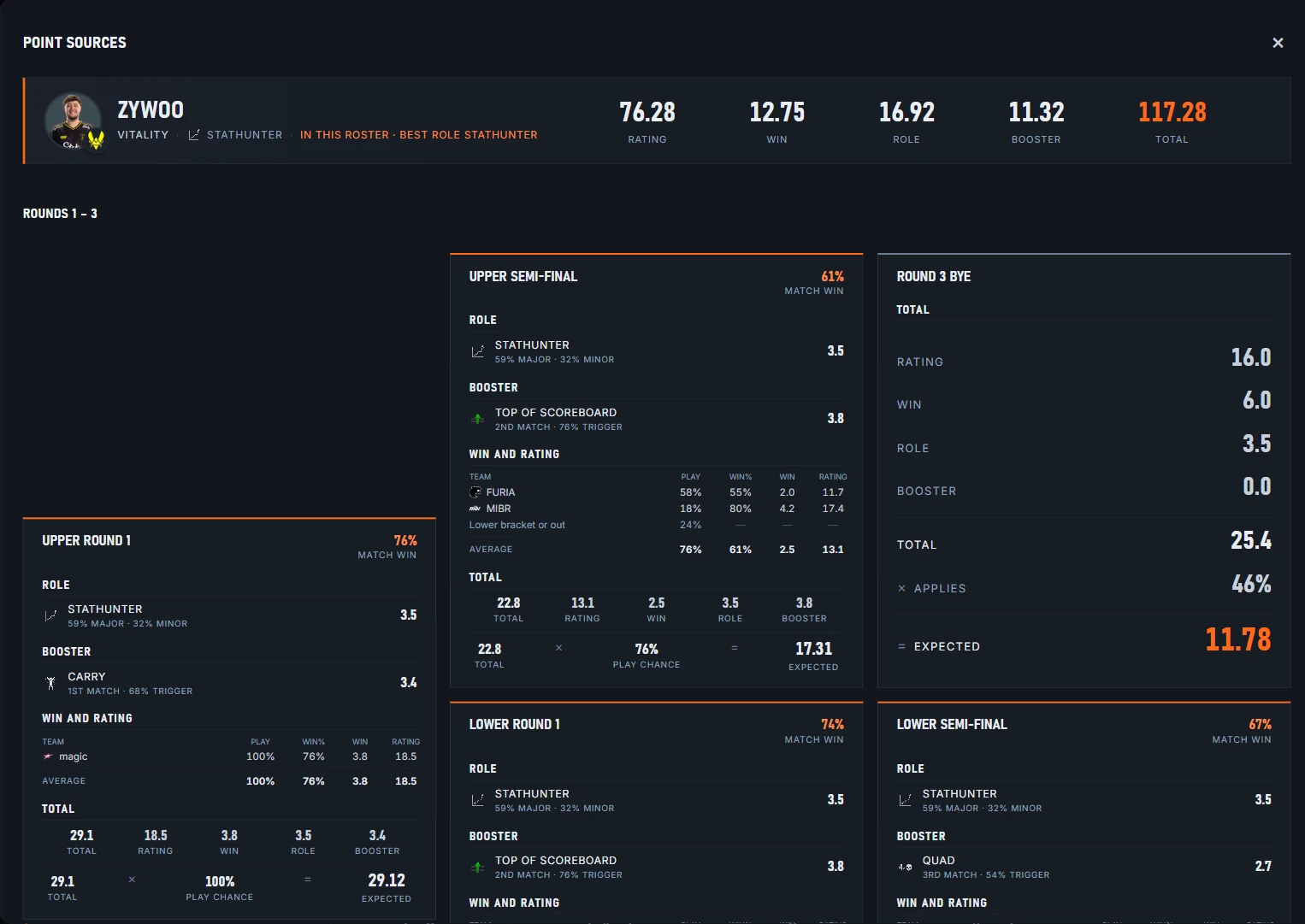1305x924 pixels.
Task: Click the 74% match win value
Action: tap(832, 725)
